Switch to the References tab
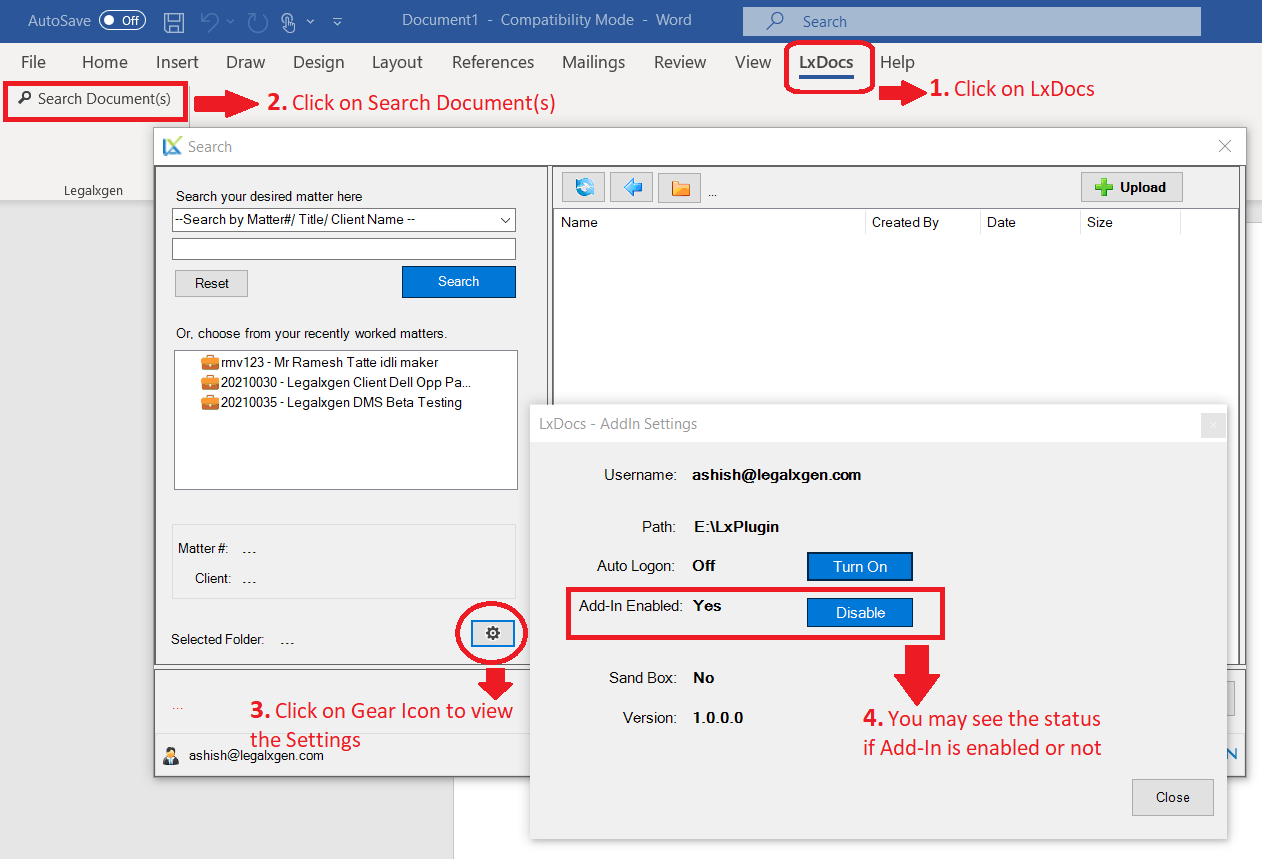This screenshot has width=1262, height=859. pos(493,62)
